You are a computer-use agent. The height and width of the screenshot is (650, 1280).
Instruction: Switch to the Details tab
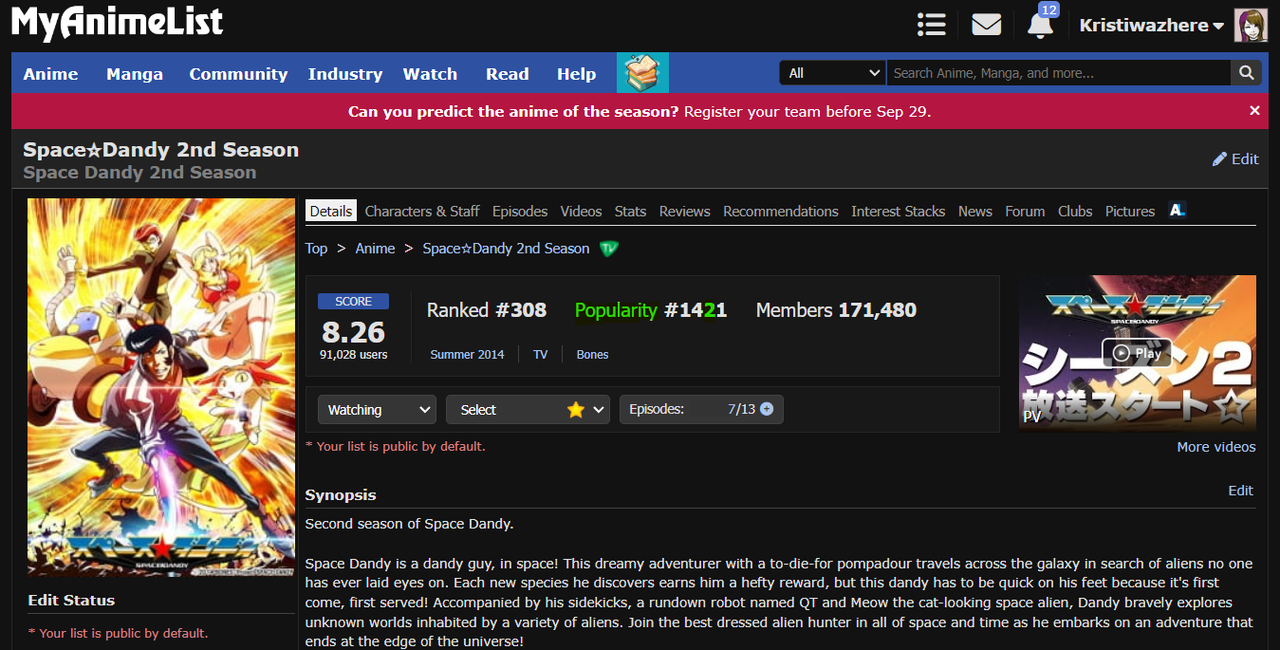click(330, 211)
